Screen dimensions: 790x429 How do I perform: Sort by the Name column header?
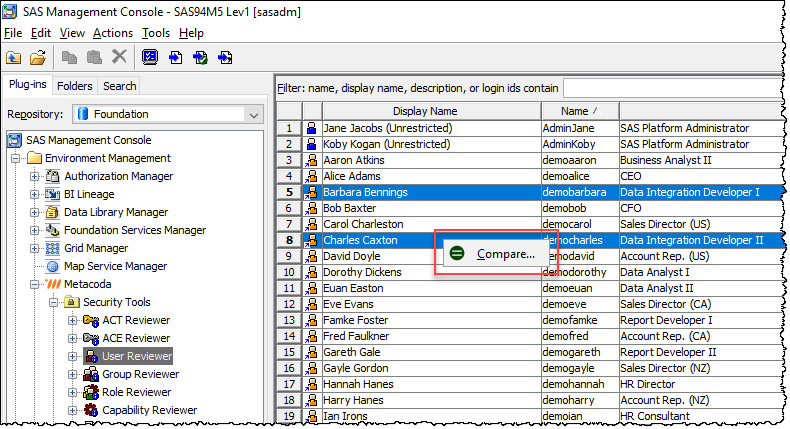click(580, 111)
